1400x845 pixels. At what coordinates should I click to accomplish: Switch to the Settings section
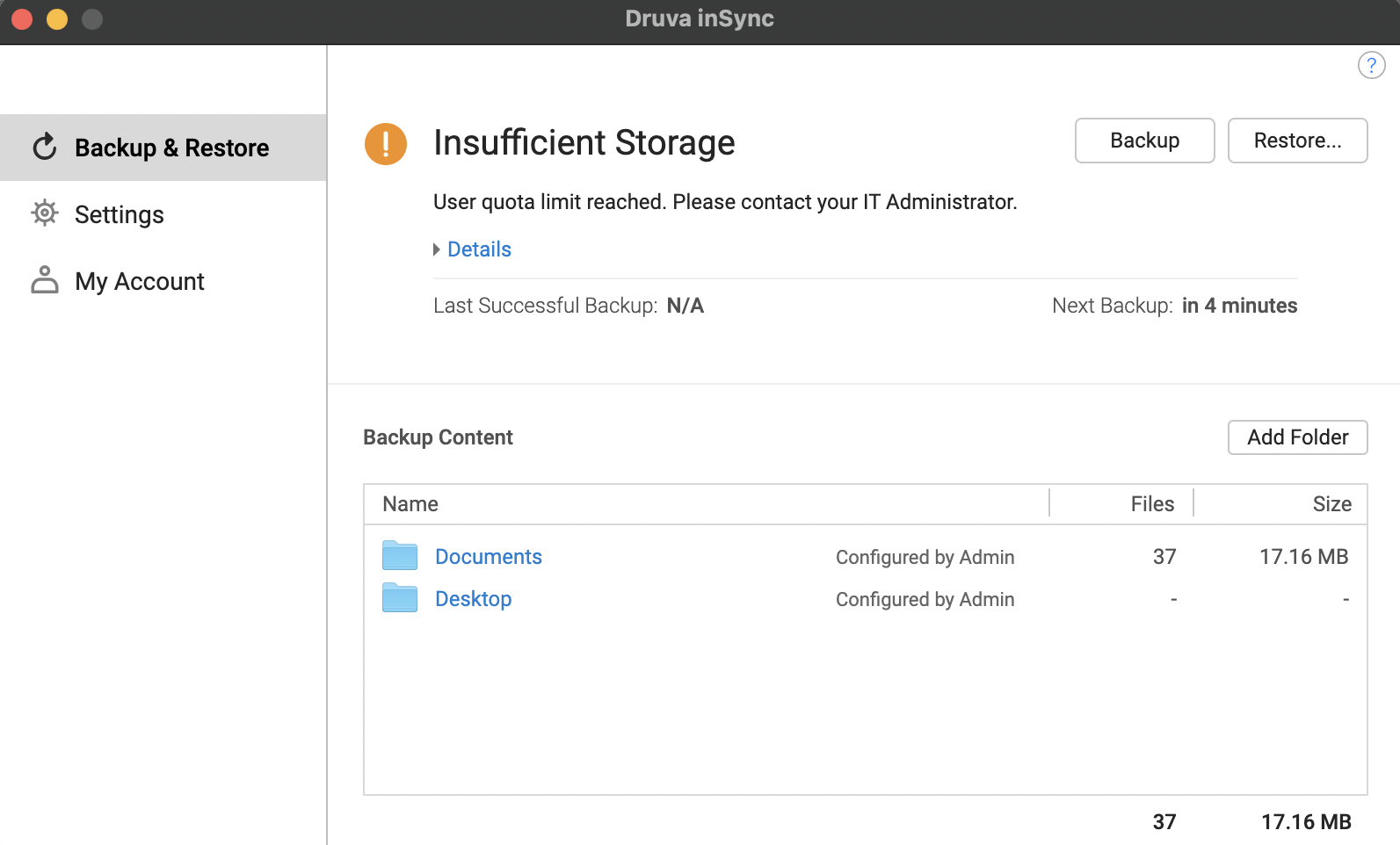point(120,214)
